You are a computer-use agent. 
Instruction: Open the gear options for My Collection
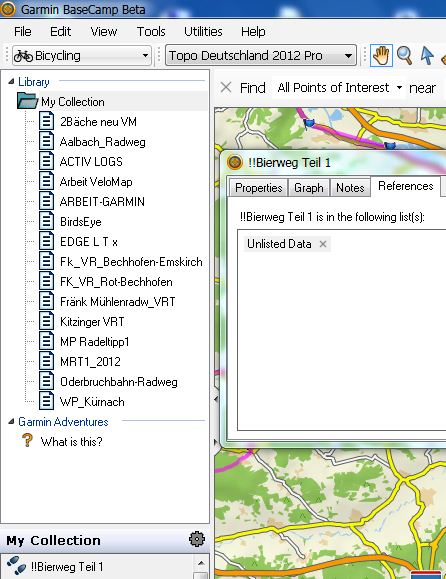[x=197, y=539]
